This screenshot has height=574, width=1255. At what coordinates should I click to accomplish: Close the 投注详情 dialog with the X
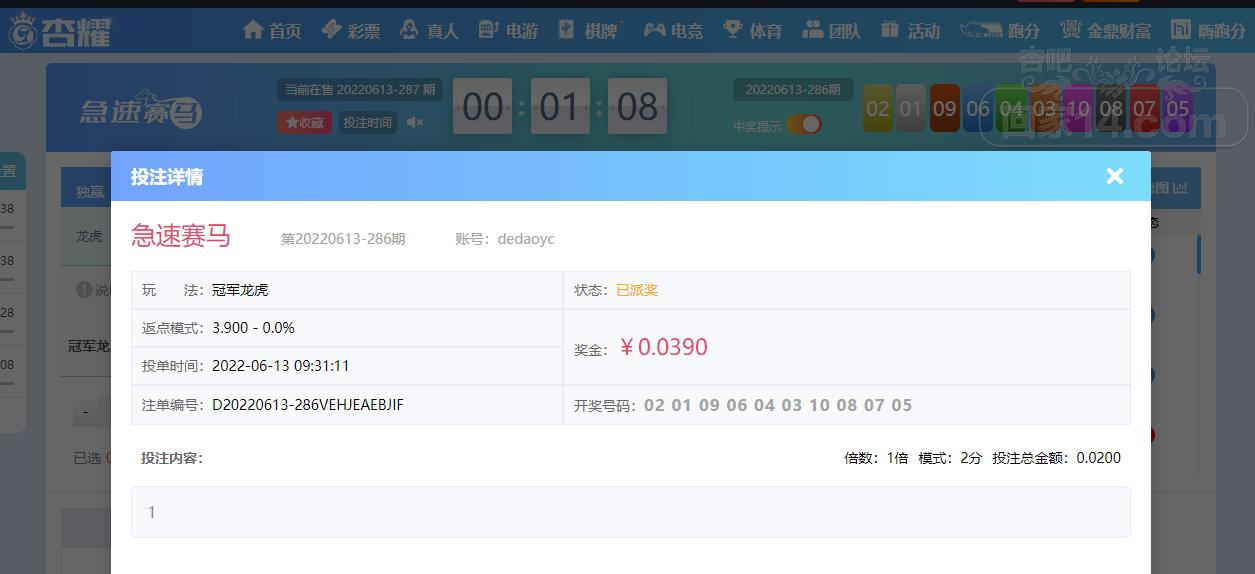click(1115, 176)
